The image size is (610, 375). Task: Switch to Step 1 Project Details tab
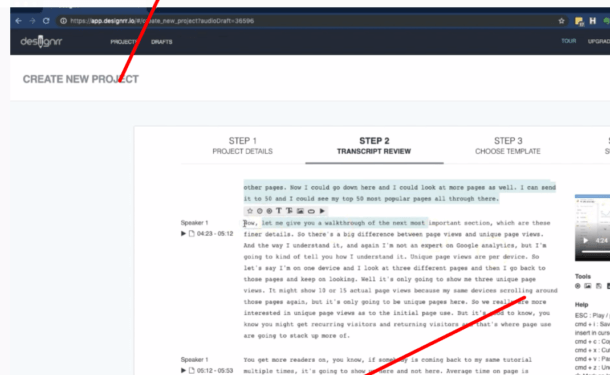[242, 146]
